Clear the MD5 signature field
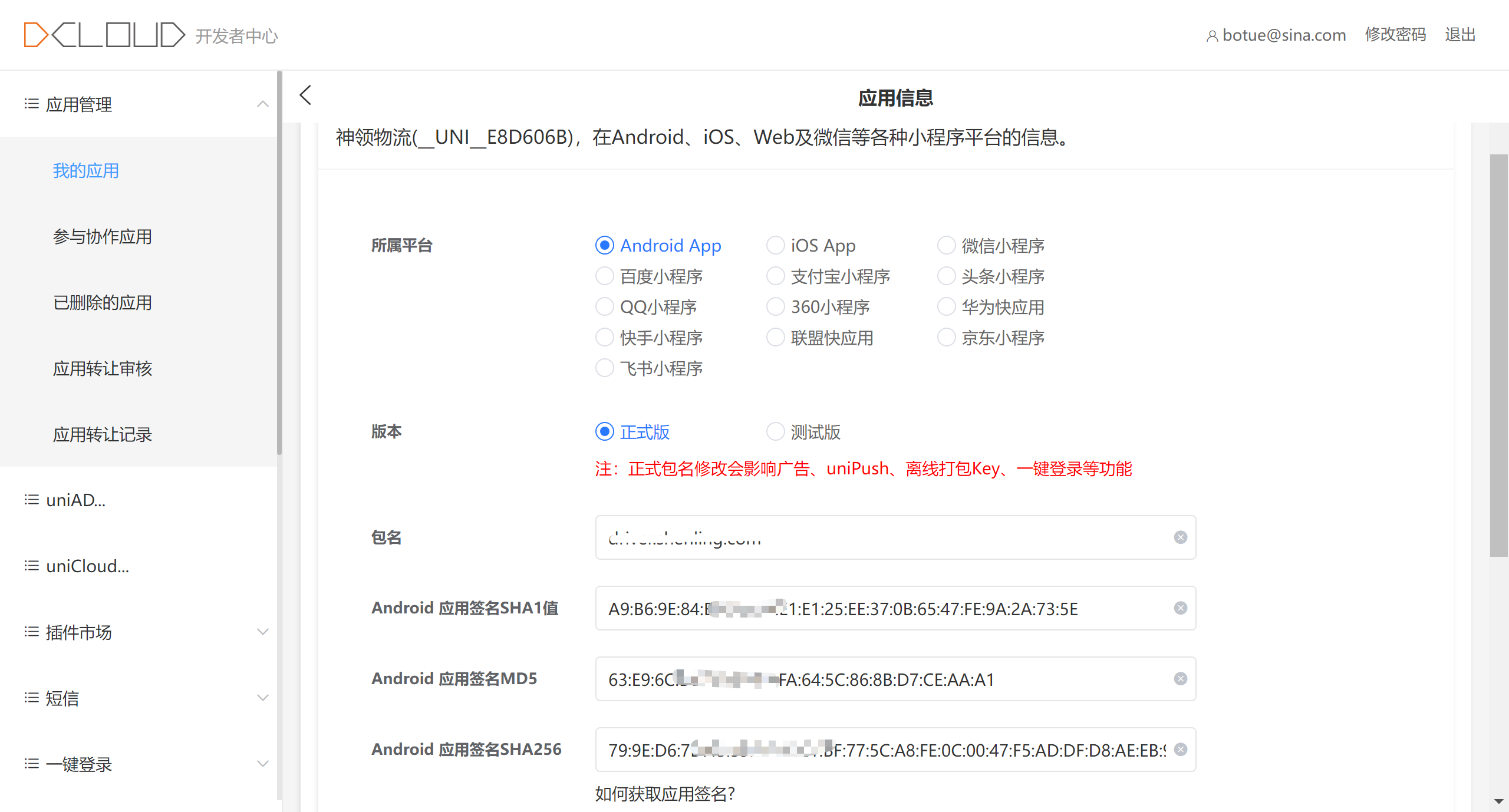 point(1180,679)
